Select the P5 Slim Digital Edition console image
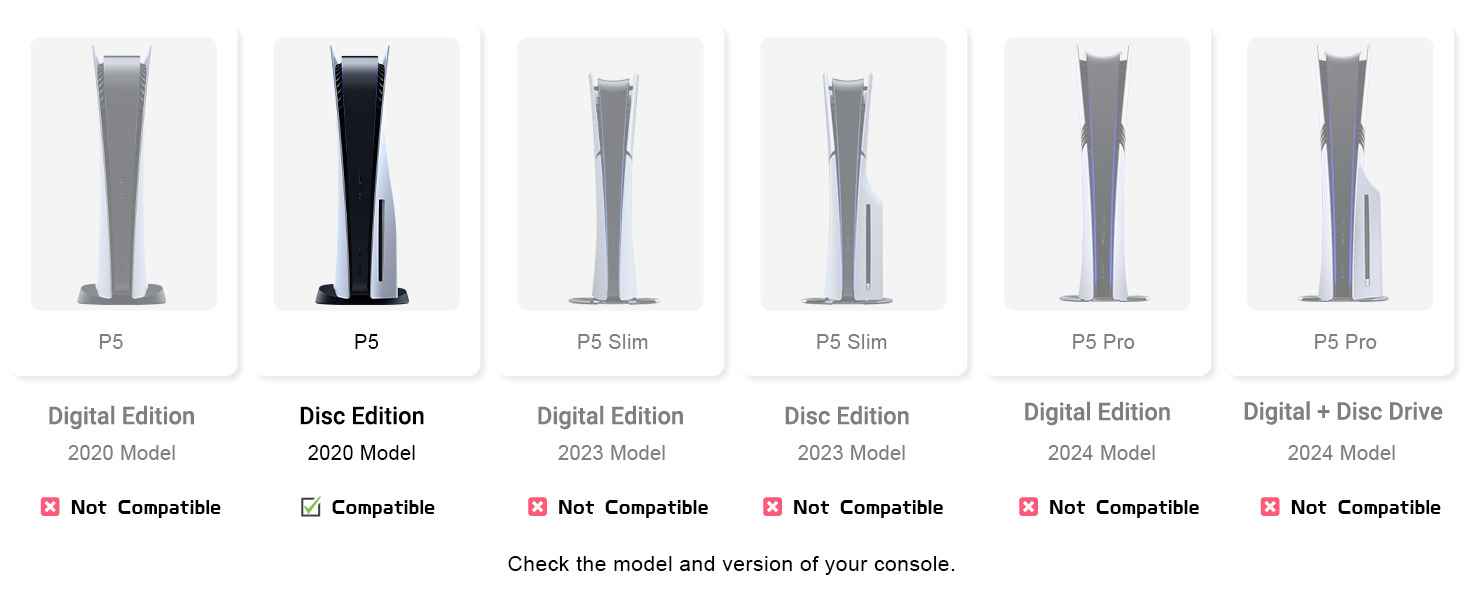This screenshot has width=1464, height=600. (x=610, y=174)
